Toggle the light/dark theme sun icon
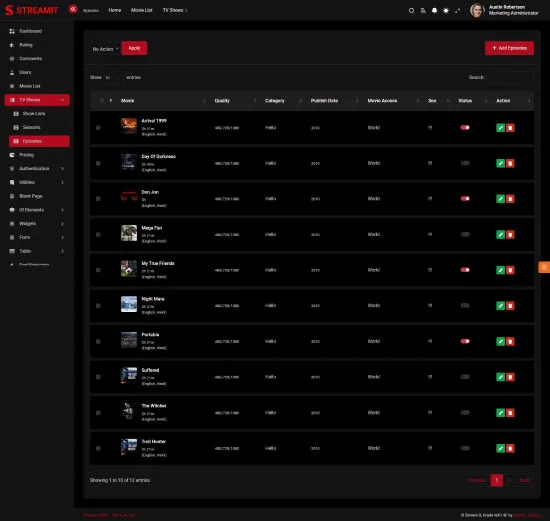The image size is (550, 521). pyautogui.click(x=446, y=11)
